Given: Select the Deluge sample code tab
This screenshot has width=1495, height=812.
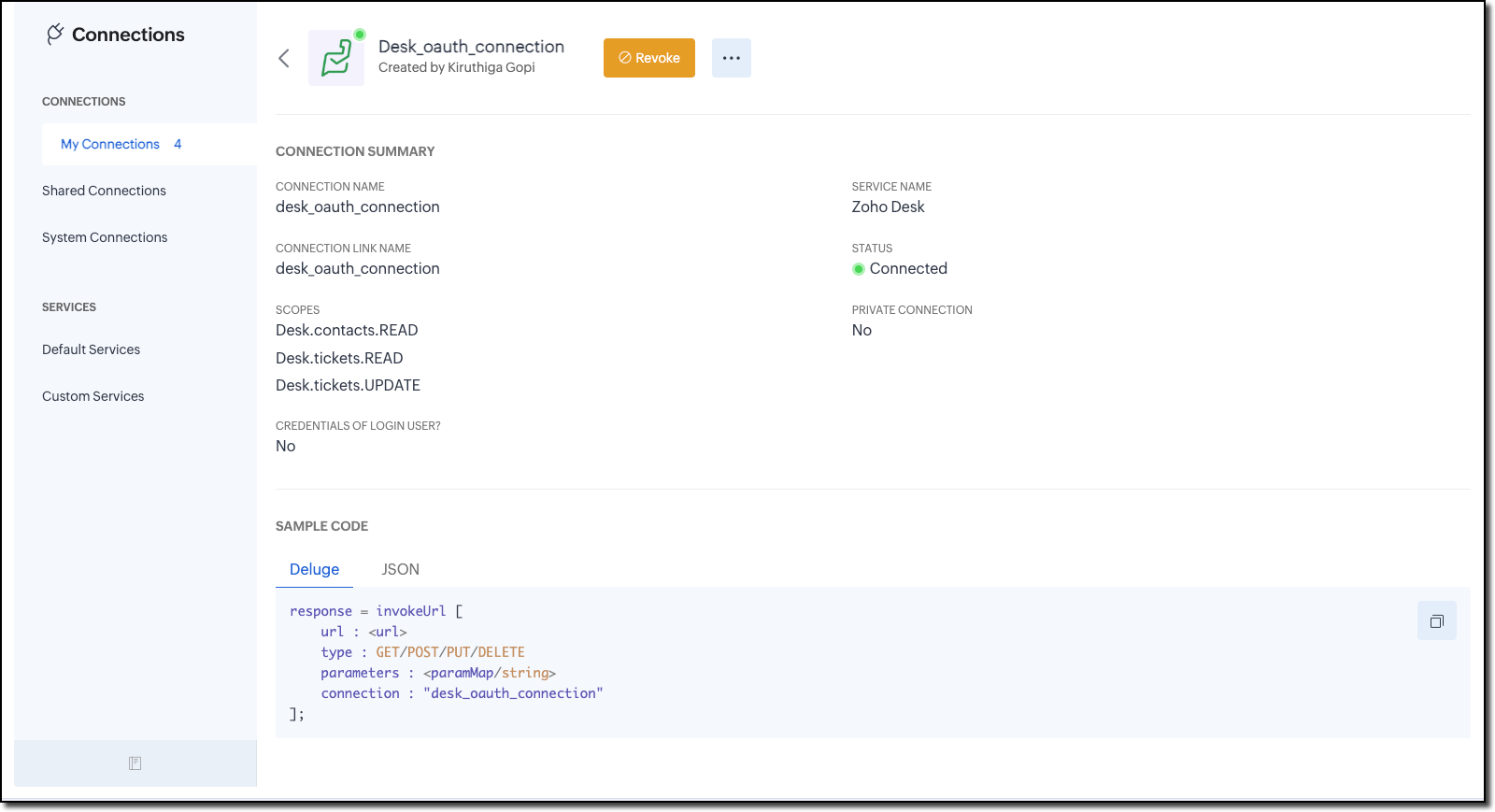Looking at the screenshot, I should point(314,569).
